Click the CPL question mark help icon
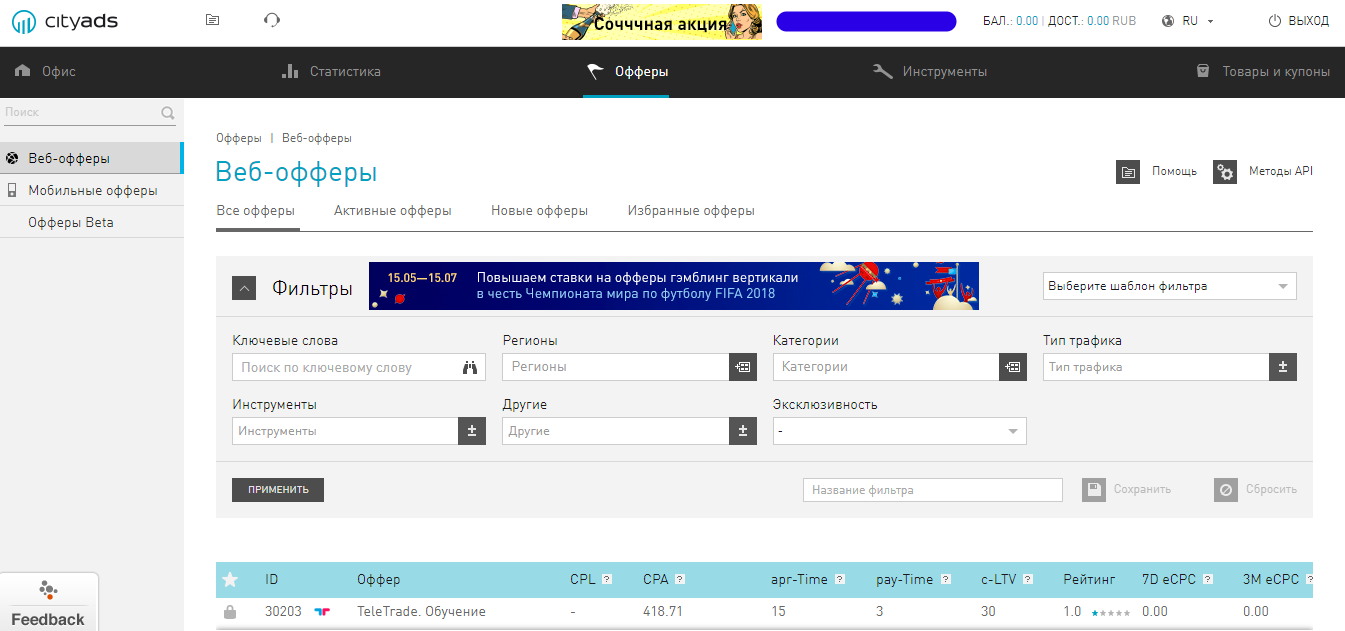This screenshot has height=631, width=1345. coord(606,579)
